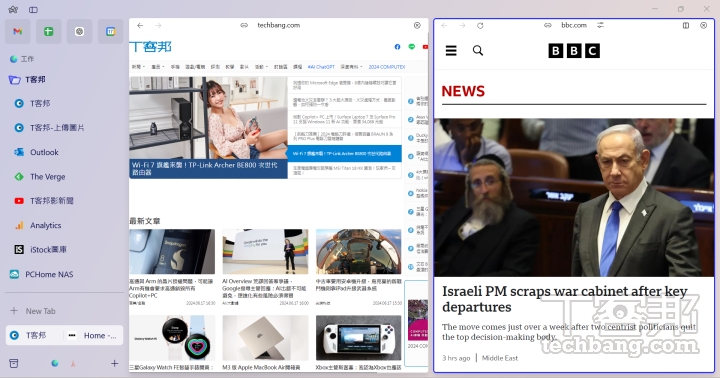
Task: Open site controls next to bbc.com
Action: tap(600, 25)
